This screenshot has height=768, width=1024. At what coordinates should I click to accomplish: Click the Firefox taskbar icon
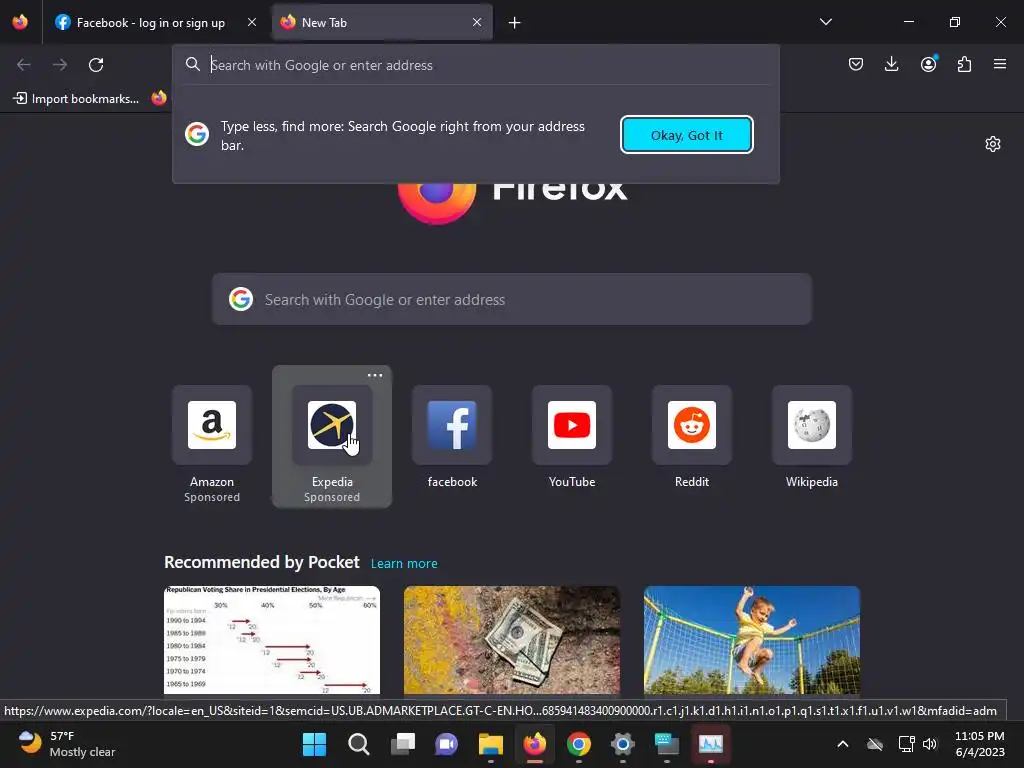coord(535,744)
